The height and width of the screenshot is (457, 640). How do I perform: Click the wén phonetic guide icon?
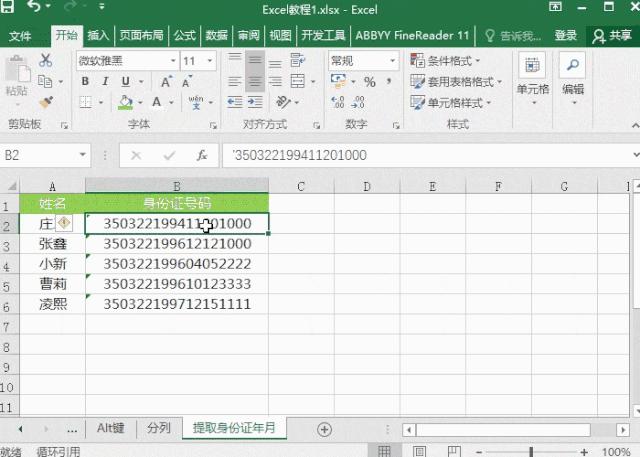196,102
